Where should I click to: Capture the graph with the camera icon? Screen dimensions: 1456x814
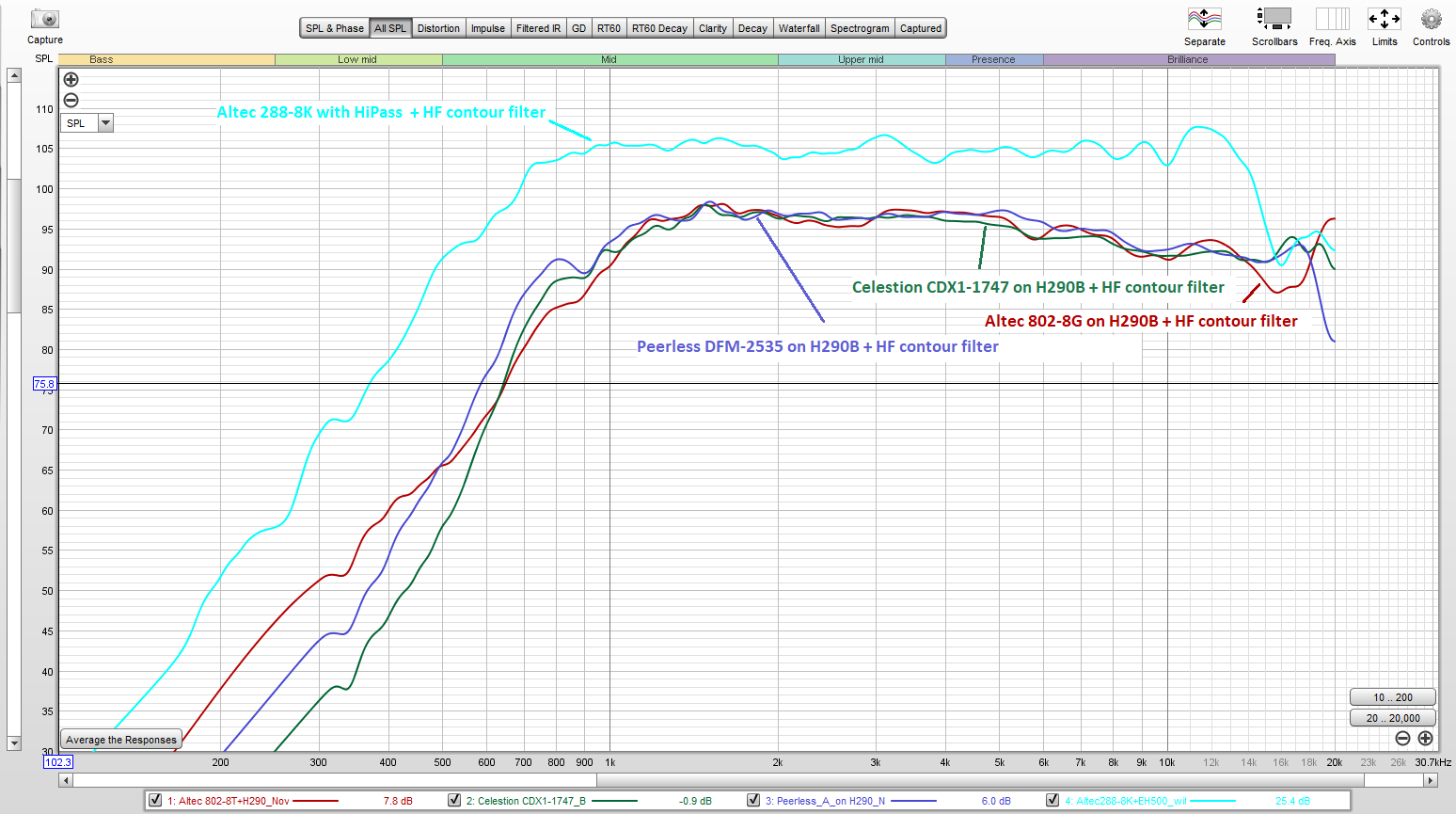pyautogui.click(x=44, y=19)
